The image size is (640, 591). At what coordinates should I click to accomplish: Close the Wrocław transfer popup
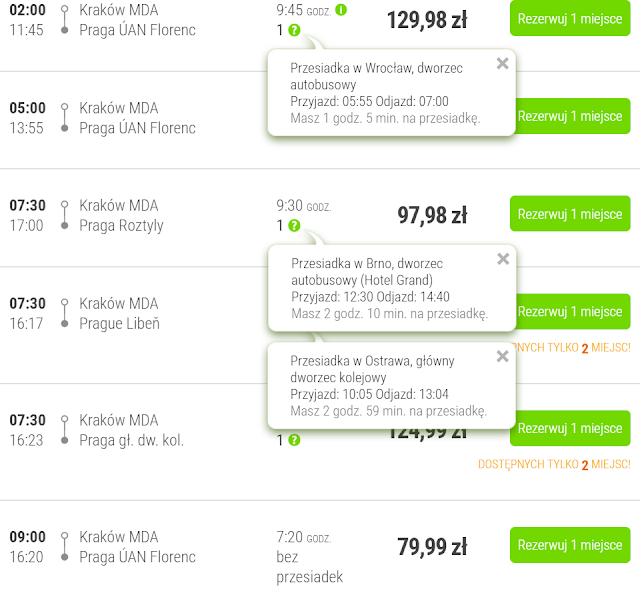click(x=502, y=63)
